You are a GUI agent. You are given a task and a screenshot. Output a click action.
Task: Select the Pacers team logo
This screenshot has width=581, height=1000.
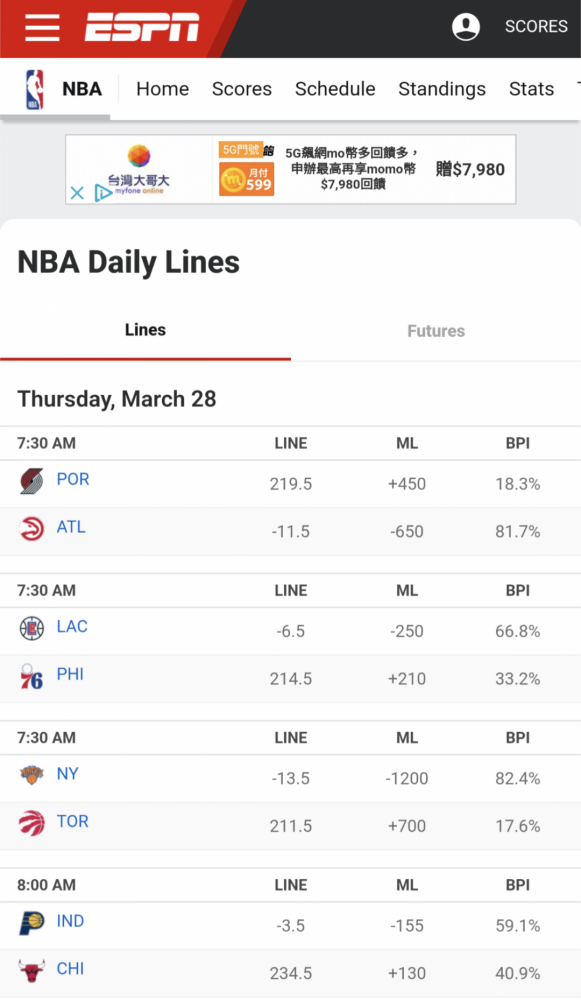pos(31,923)
